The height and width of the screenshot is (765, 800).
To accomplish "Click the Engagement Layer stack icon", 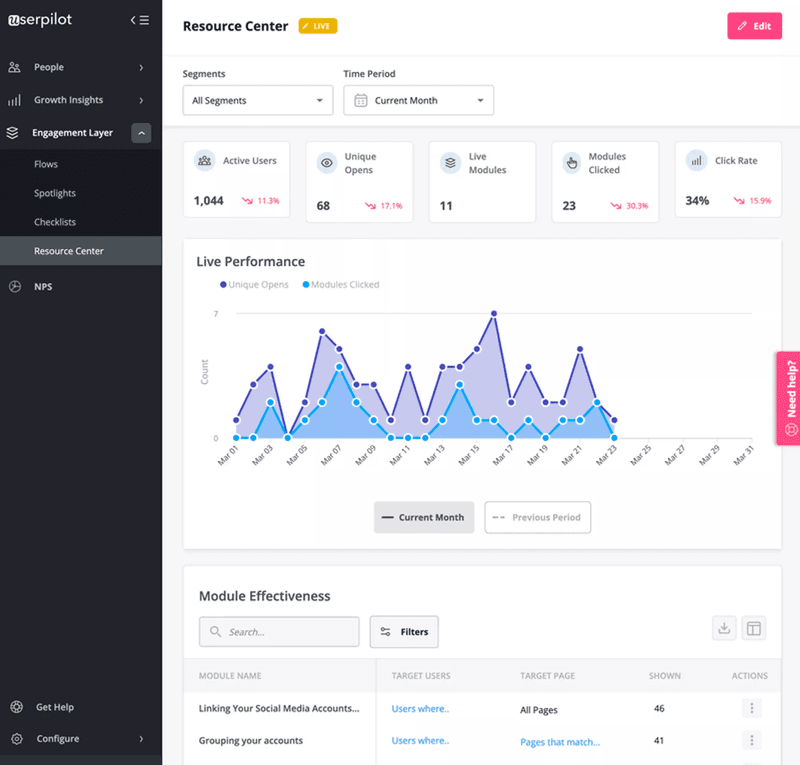I will click(13, 132).
